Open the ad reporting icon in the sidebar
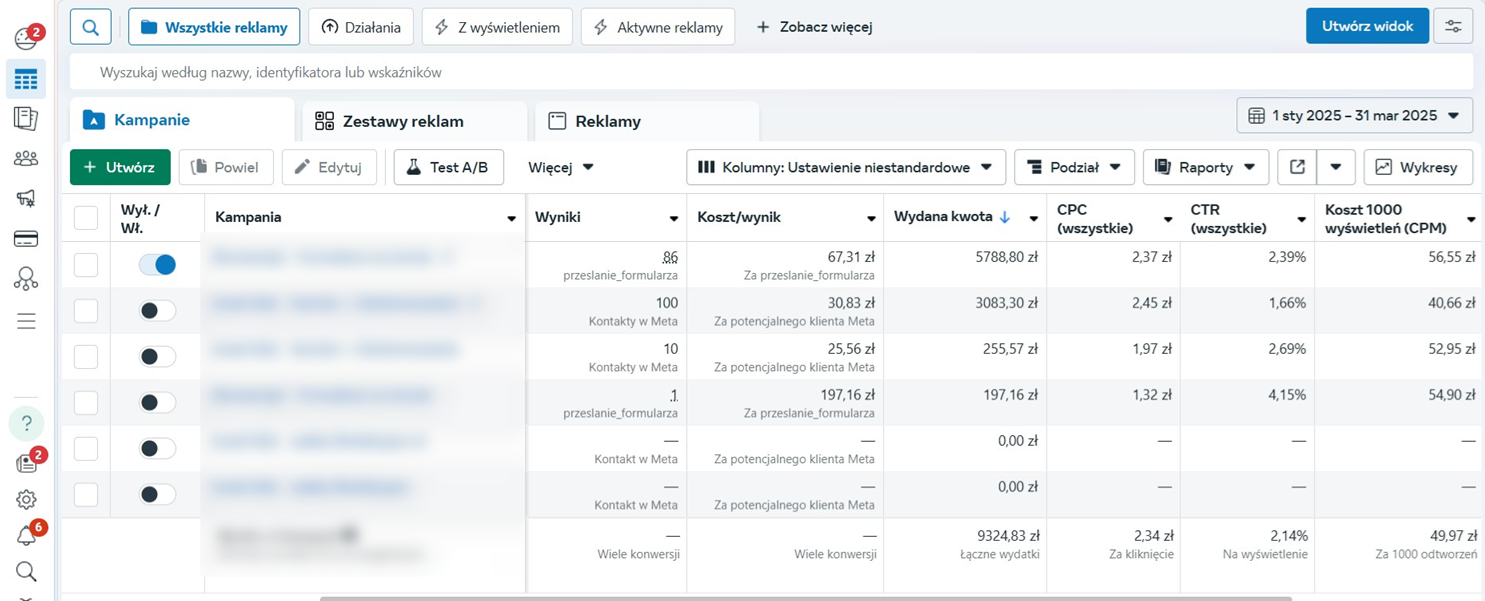1485x601 pixels. pyautogui.click(x=26, y=118)
